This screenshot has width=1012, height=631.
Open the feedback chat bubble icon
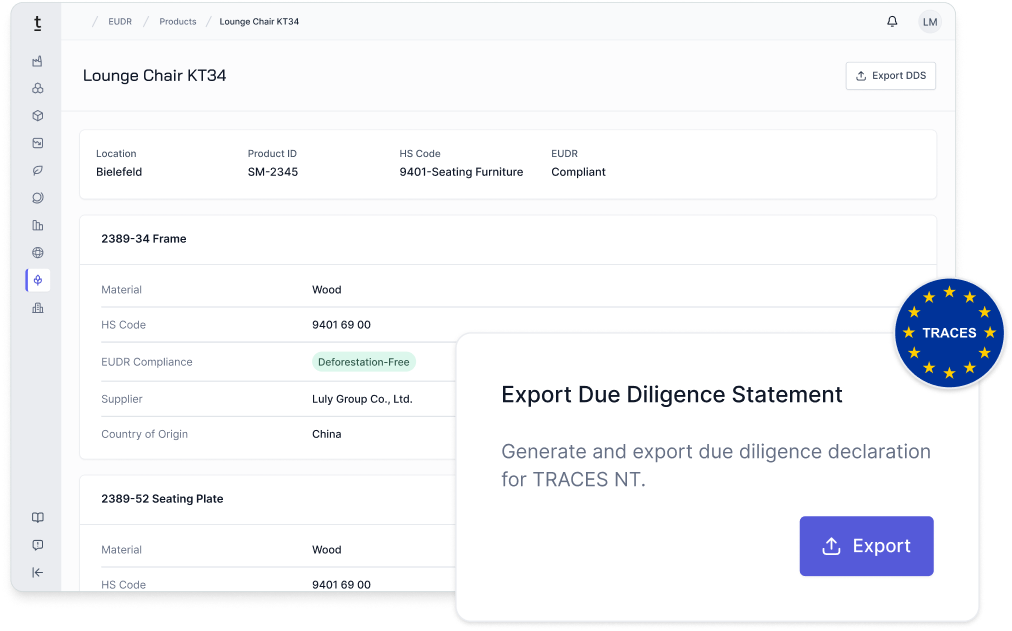(37, 545)
